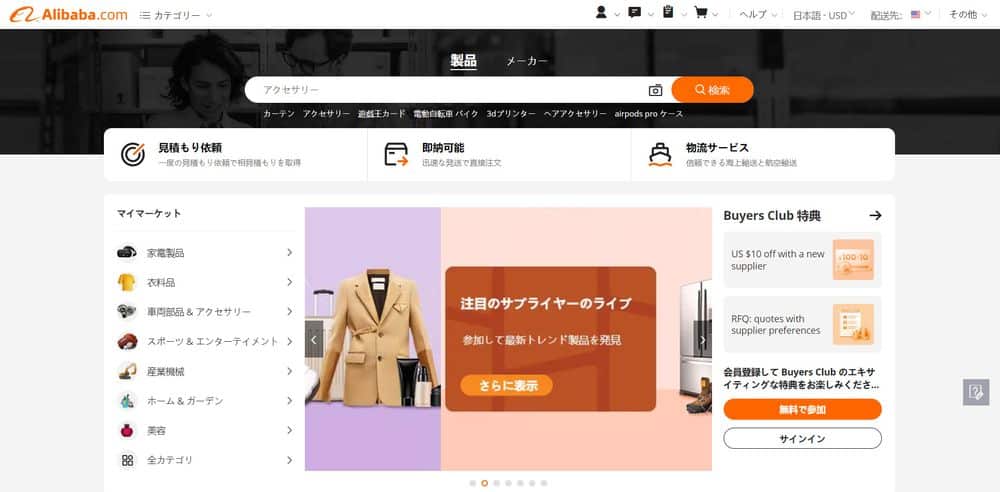Click the camera image search icon
Image resolution: width=1000 pixels, height=492 pixels.
pyautogui.click(x=655, y=90)
